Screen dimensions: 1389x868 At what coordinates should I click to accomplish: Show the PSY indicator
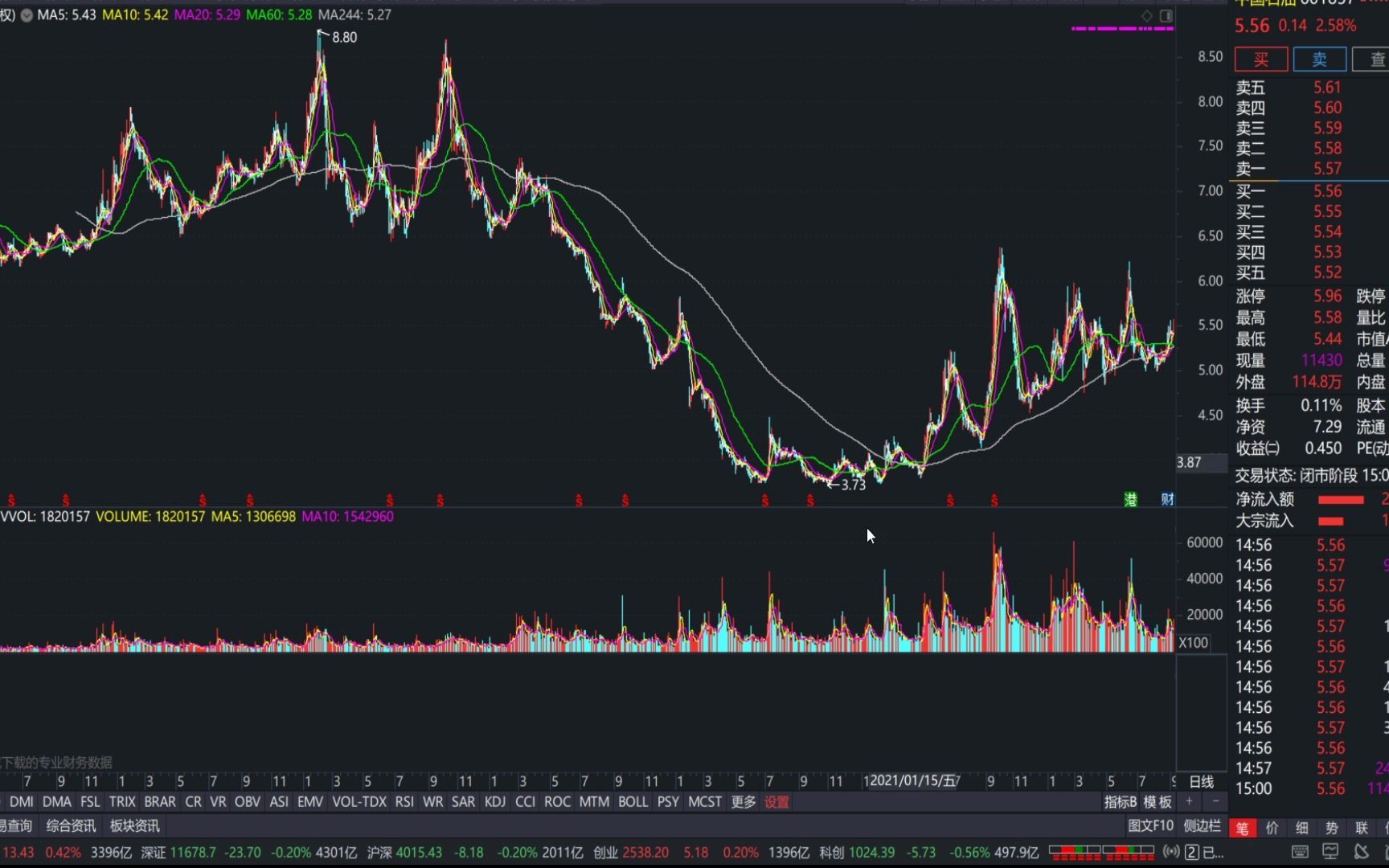coord(668,802)
